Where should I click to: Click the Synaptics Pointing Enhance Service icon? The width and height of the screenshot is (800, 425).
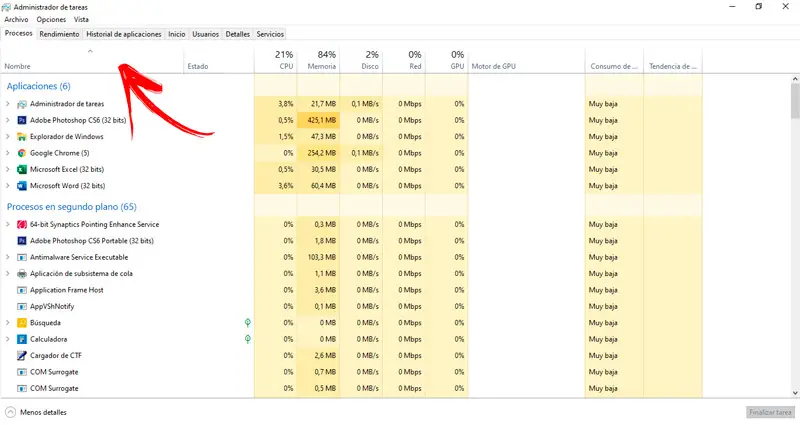(22, 224)
